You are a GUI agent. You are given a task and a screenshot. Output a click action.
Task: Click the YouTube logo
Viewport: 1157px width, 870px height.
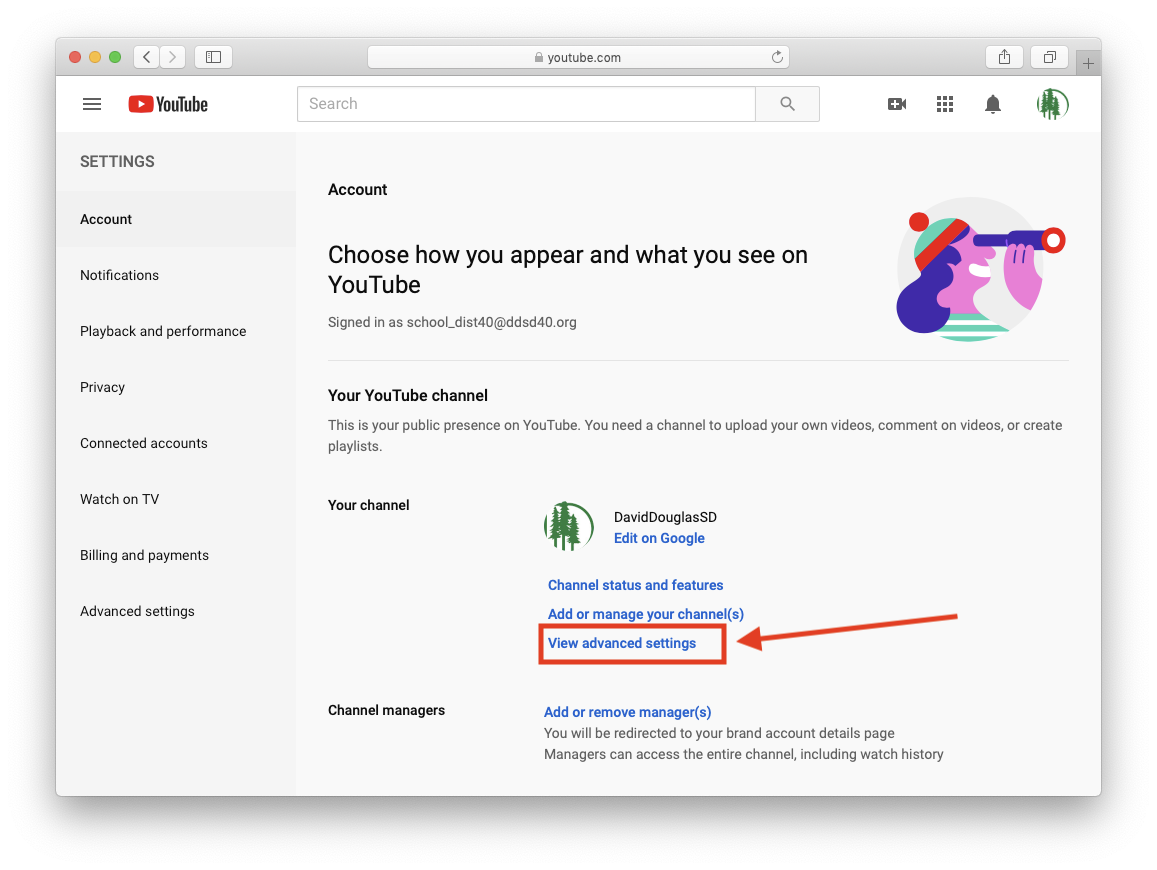[168, 104]
